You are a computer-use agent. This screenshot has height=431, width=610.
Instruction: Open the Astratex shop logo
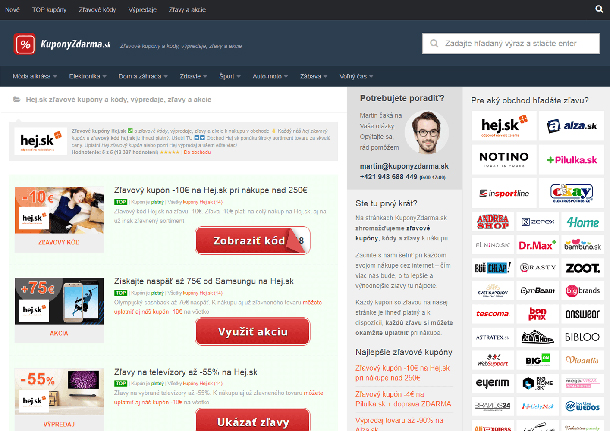click(493, 337)
